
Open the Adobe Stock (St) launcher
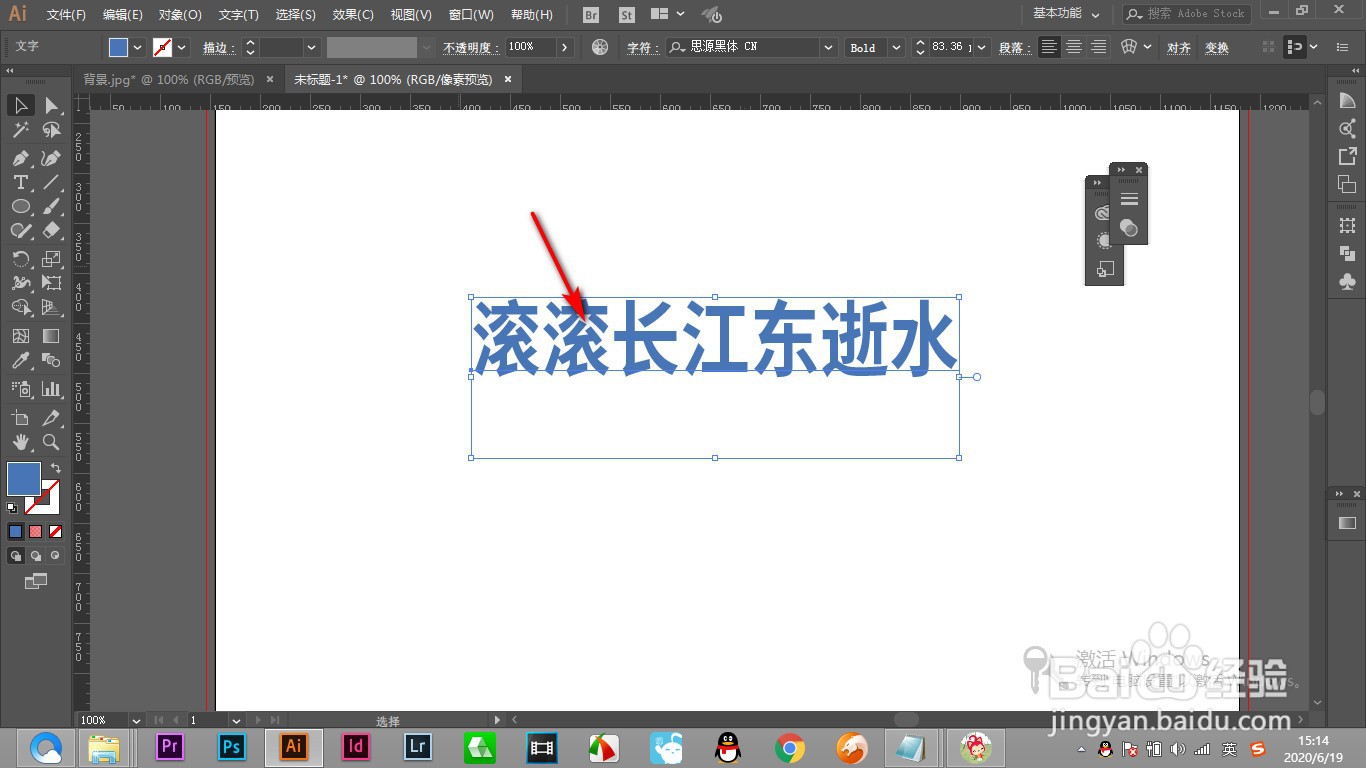coord(627,15)
